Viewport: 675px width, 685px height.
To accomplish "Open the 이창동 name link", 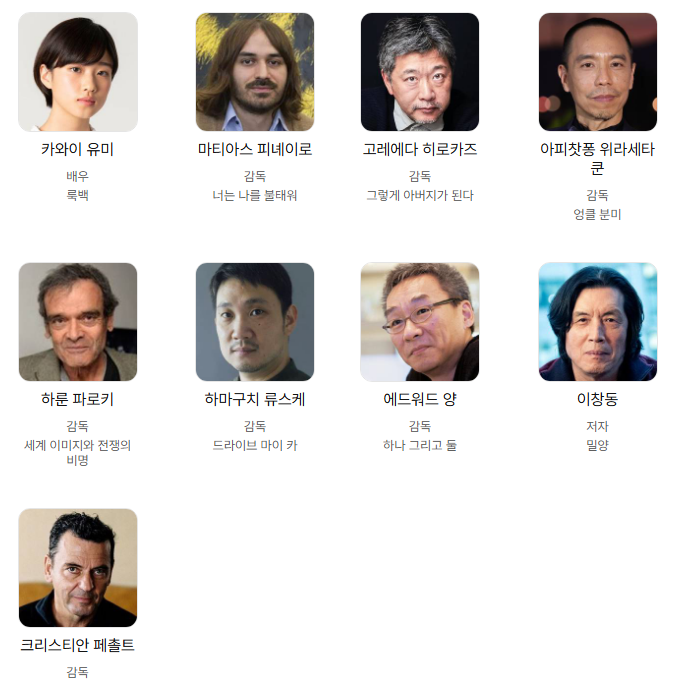I will 597,399.
